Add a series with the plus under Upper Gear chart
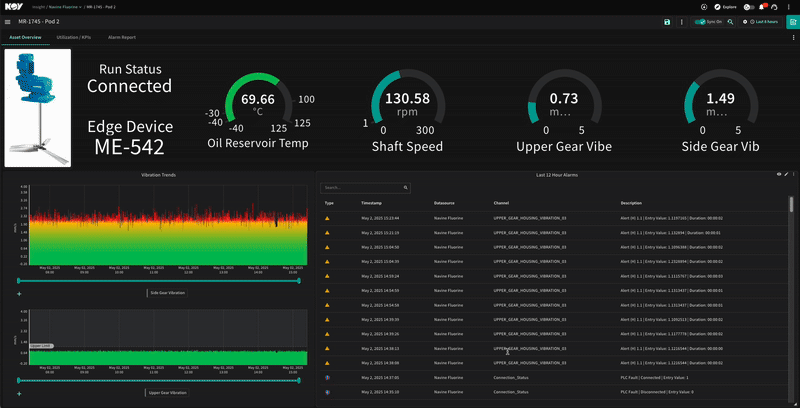The height and width of the screenshot is (408, 800). (19, 393)
